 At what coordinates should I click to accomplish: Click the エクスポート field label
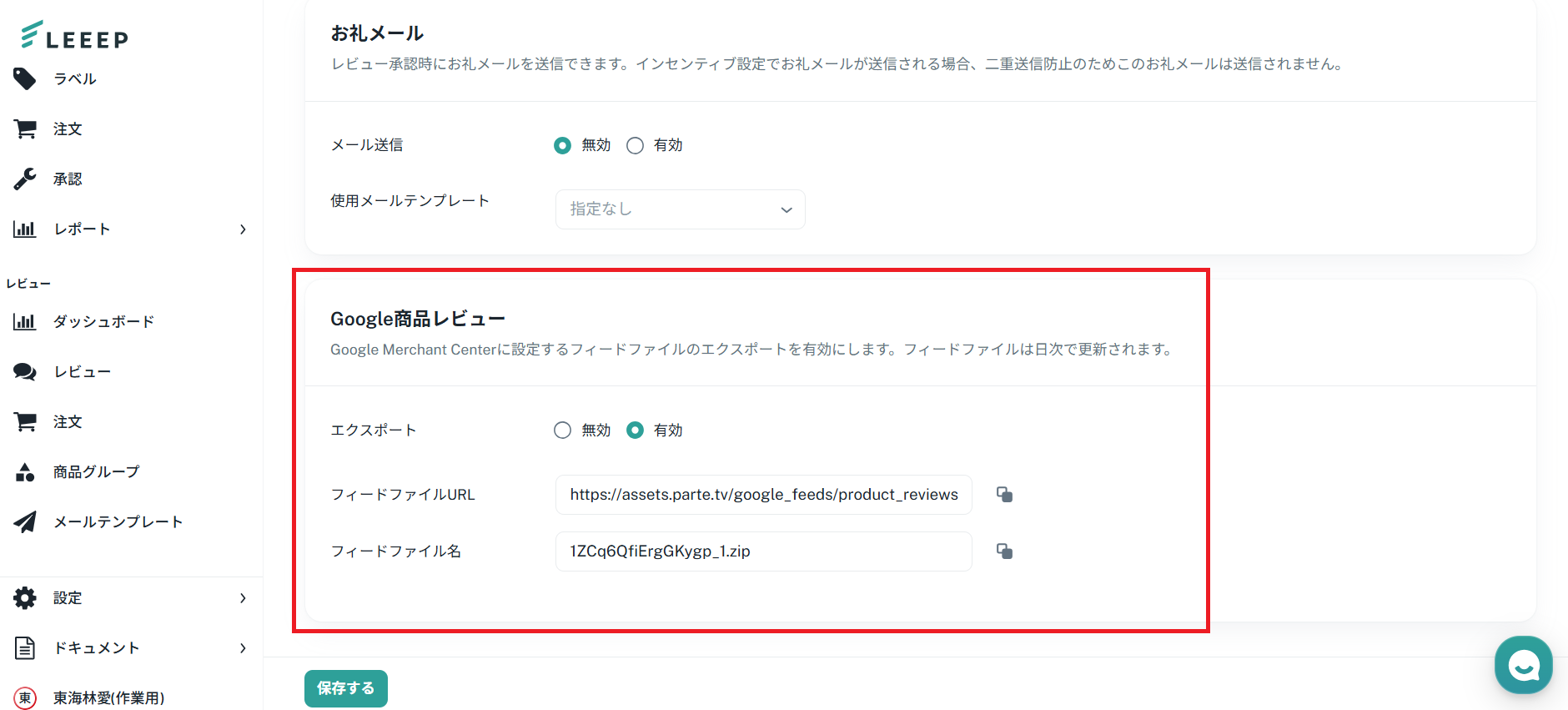(374, 431)
